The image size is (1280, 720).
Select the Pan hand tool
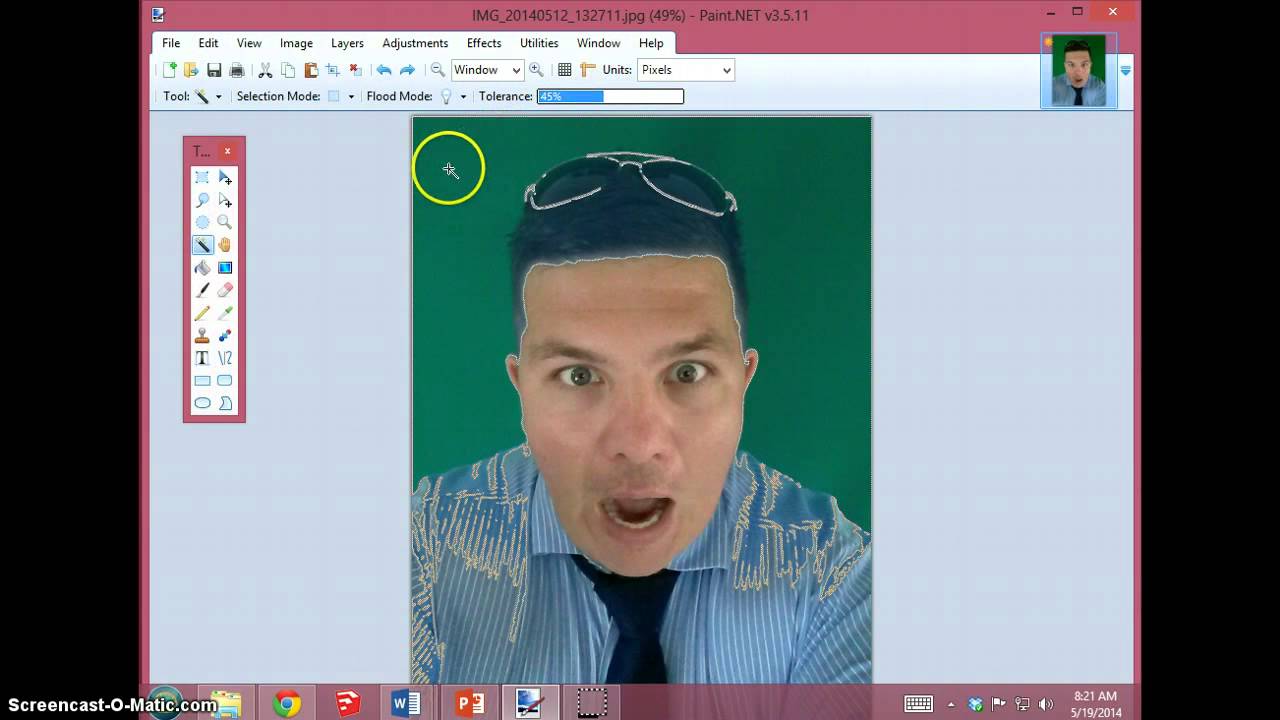[225, 245]
